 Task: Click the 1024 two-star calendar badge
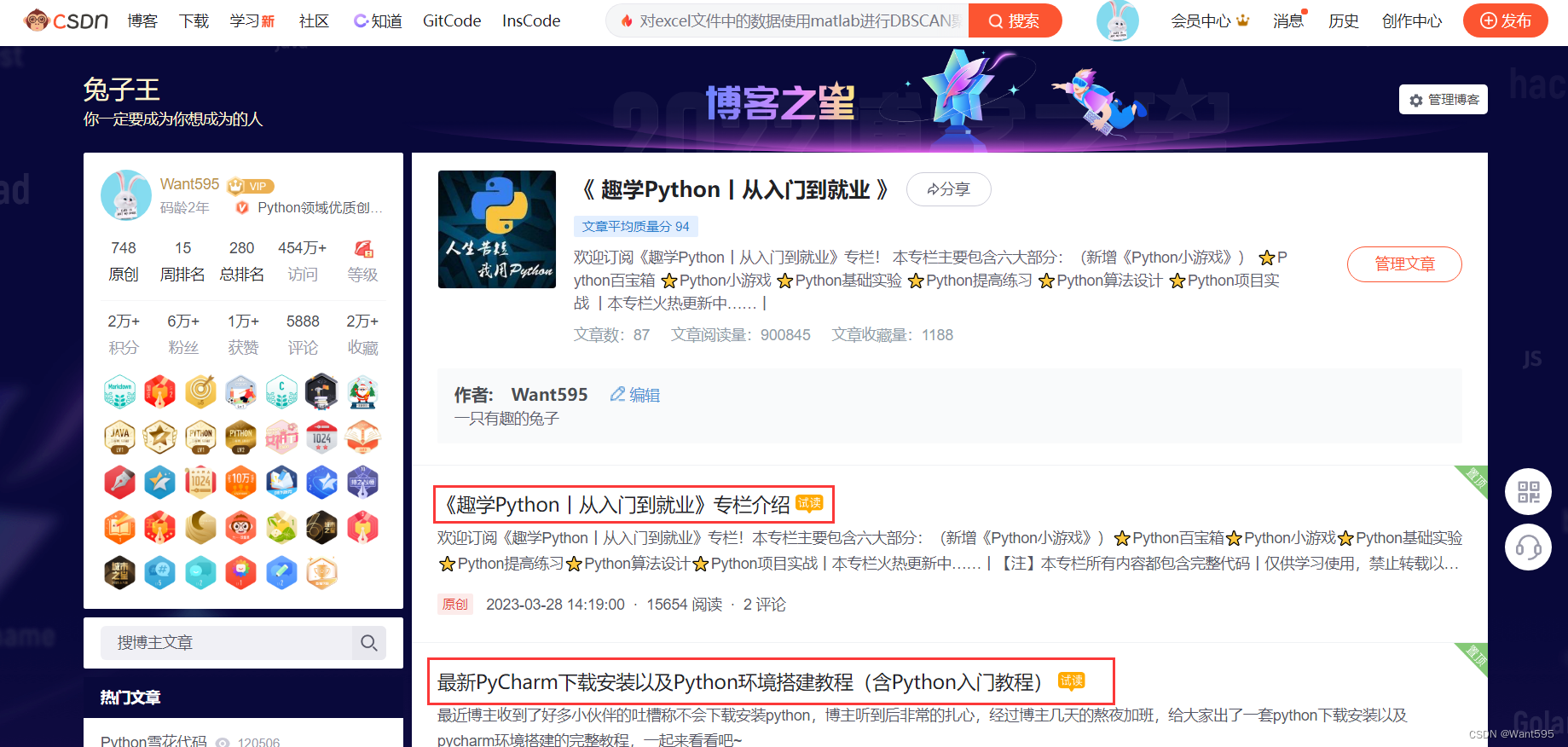(x=322, y=437)
